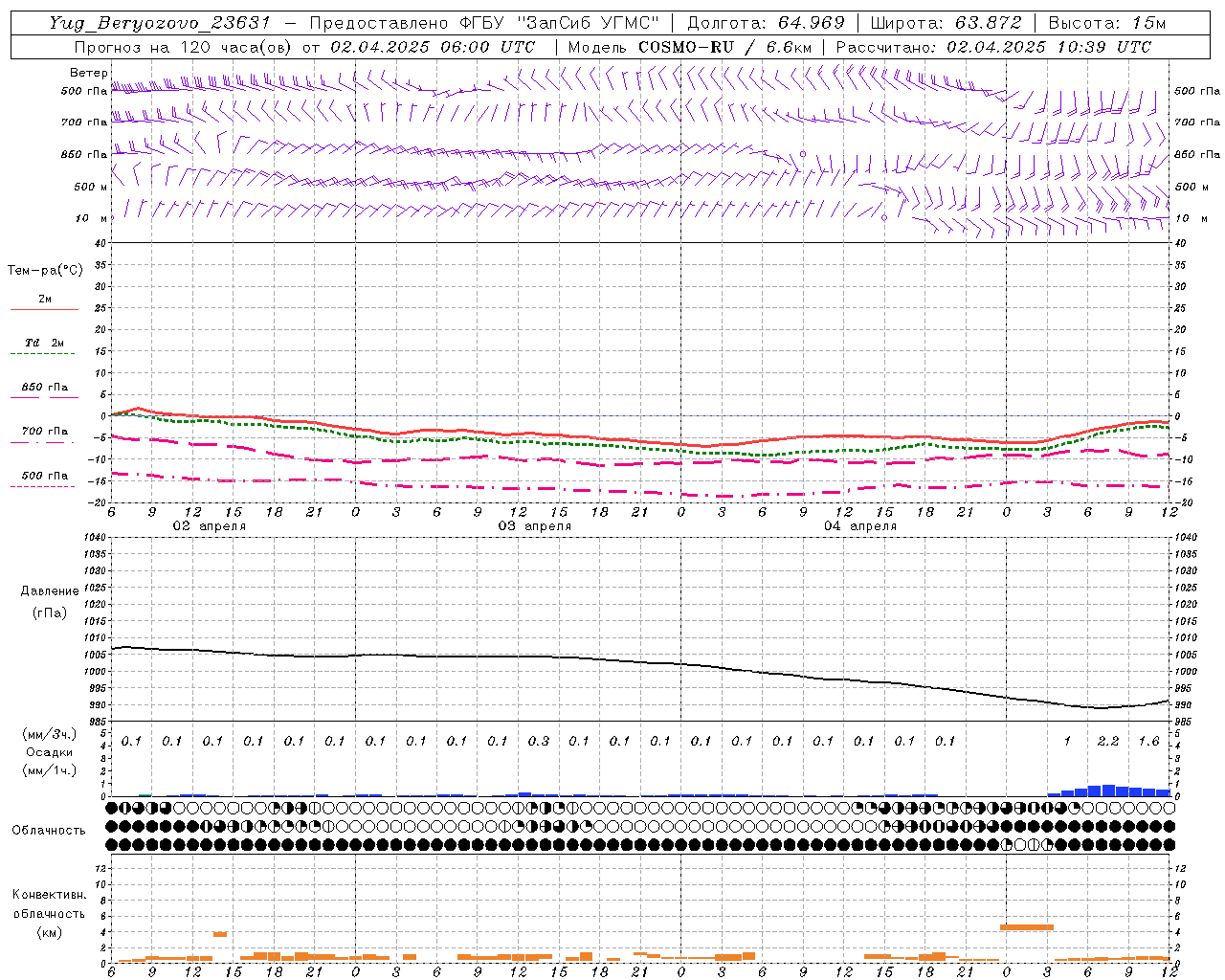Click the Осадки precipitation label
The image size is (1225, 980).
49,752
